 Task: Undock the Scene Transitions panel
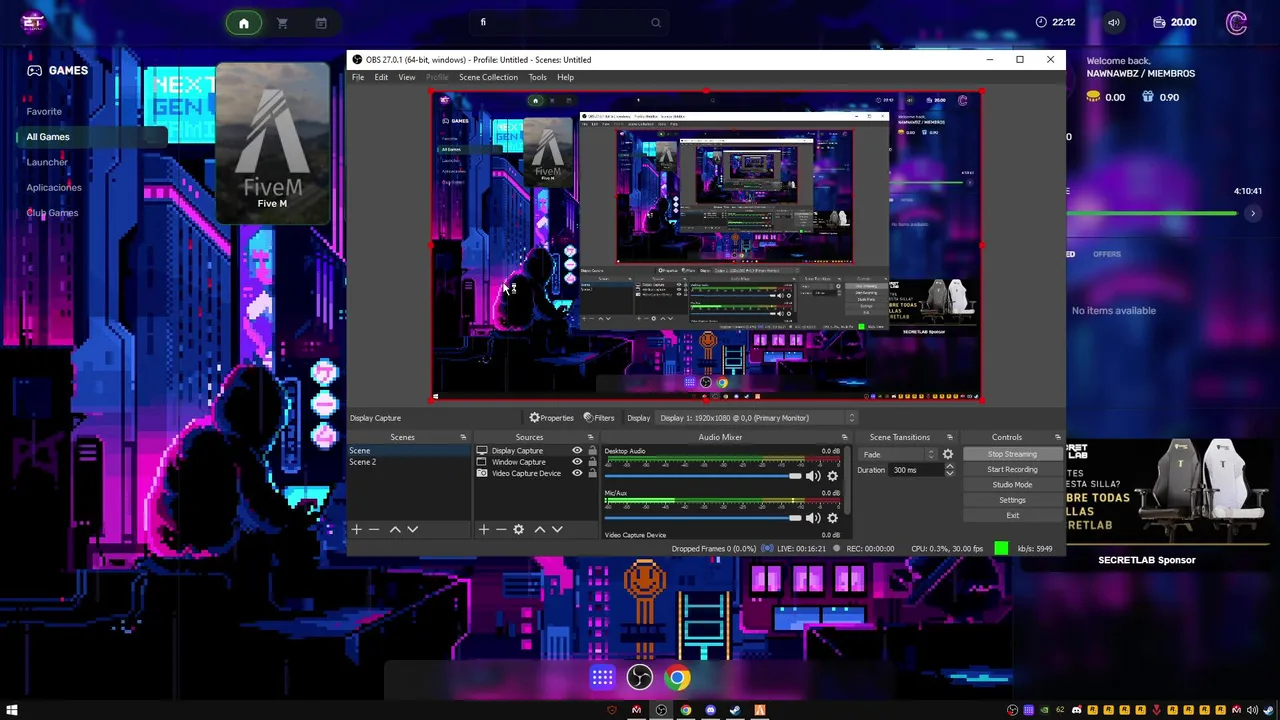(950, 437)
